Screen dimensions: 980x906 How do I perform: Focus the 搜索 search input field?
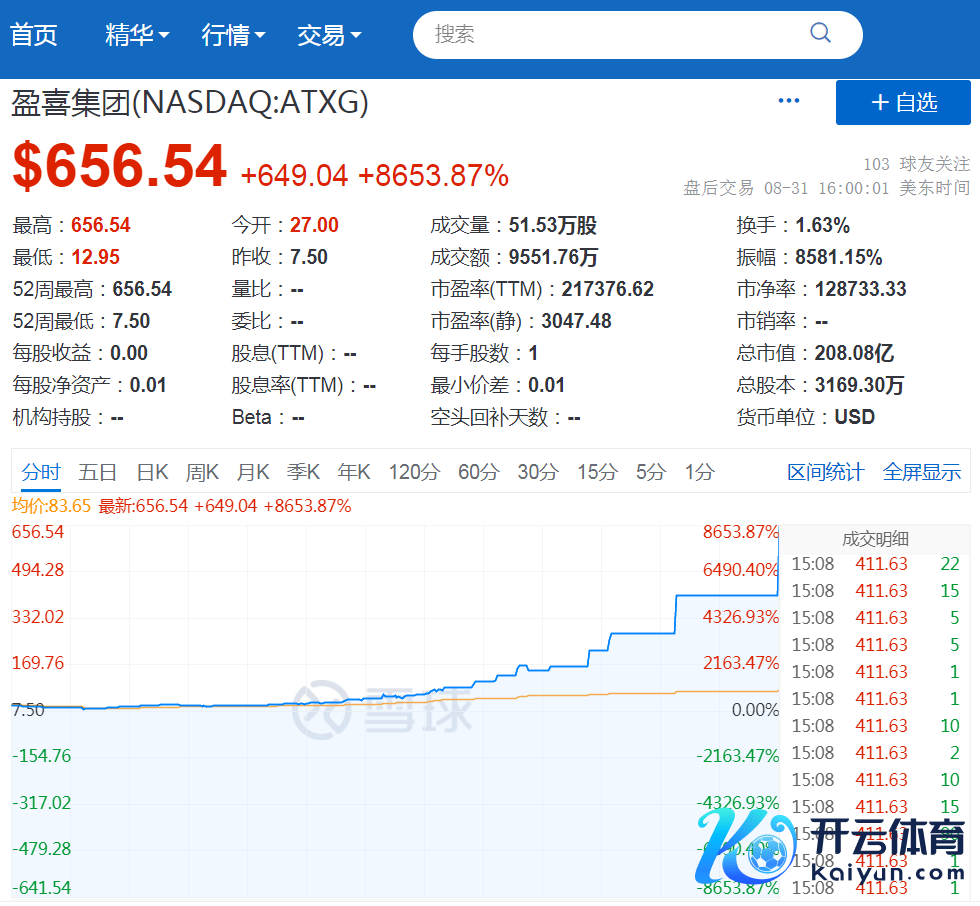[638, 34]
